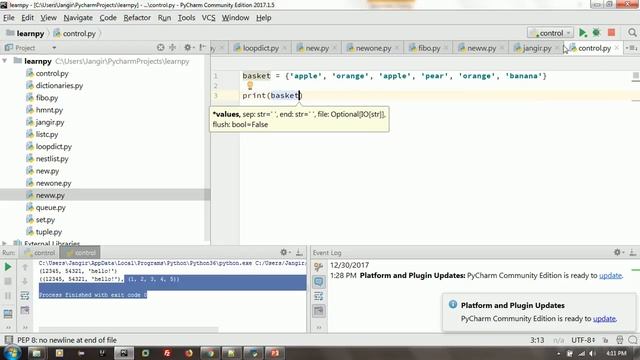Open PyCharm in the taskbar
This screenshot has width=640, height=360.
pyautogui.click(x=124, y=353)
